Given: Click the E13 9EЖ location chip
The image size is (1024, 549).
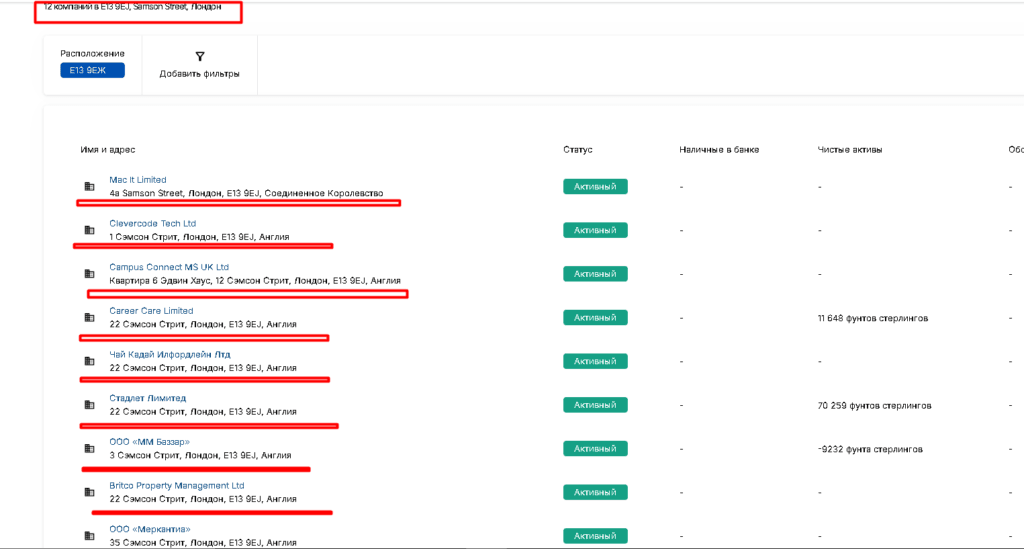Looking at the screenshot, I should click(x=93, y=71).
